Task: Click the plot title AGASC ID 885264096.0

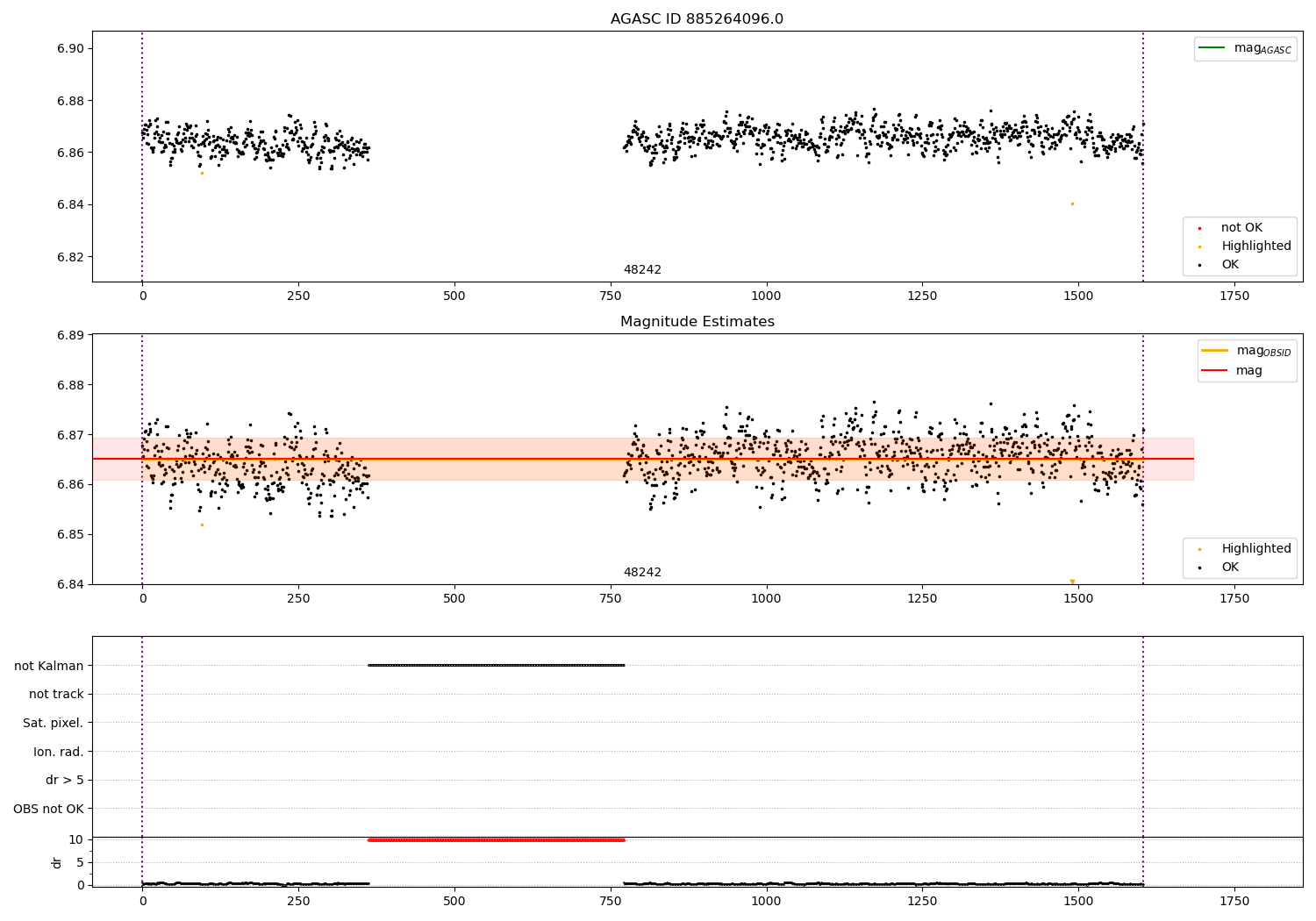Action: (697, 19)
